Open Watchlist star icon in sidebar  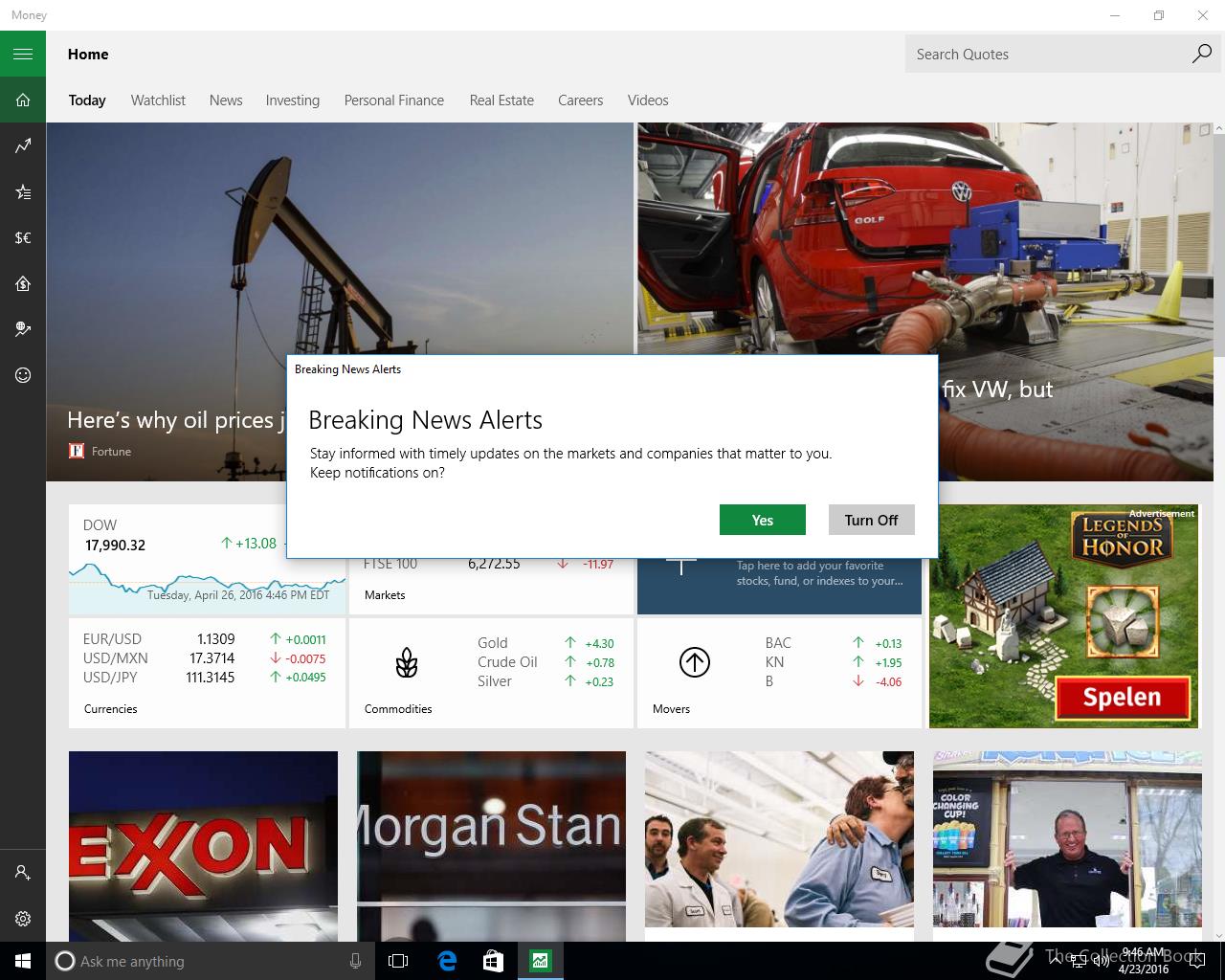coord(23,191)
